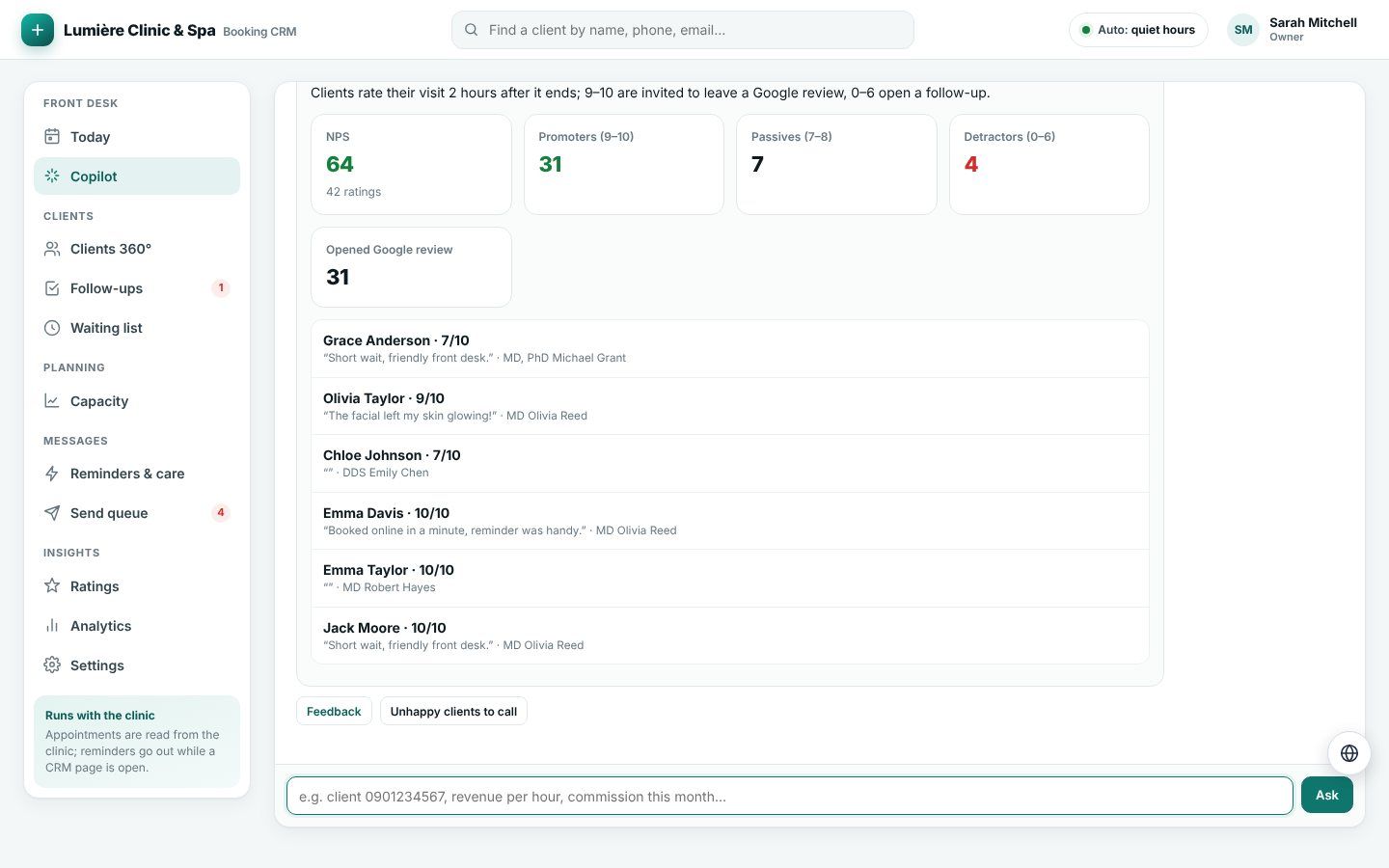The image size is (1389, 868).
Task: Click the Opened Google review card
Action: 411,267
